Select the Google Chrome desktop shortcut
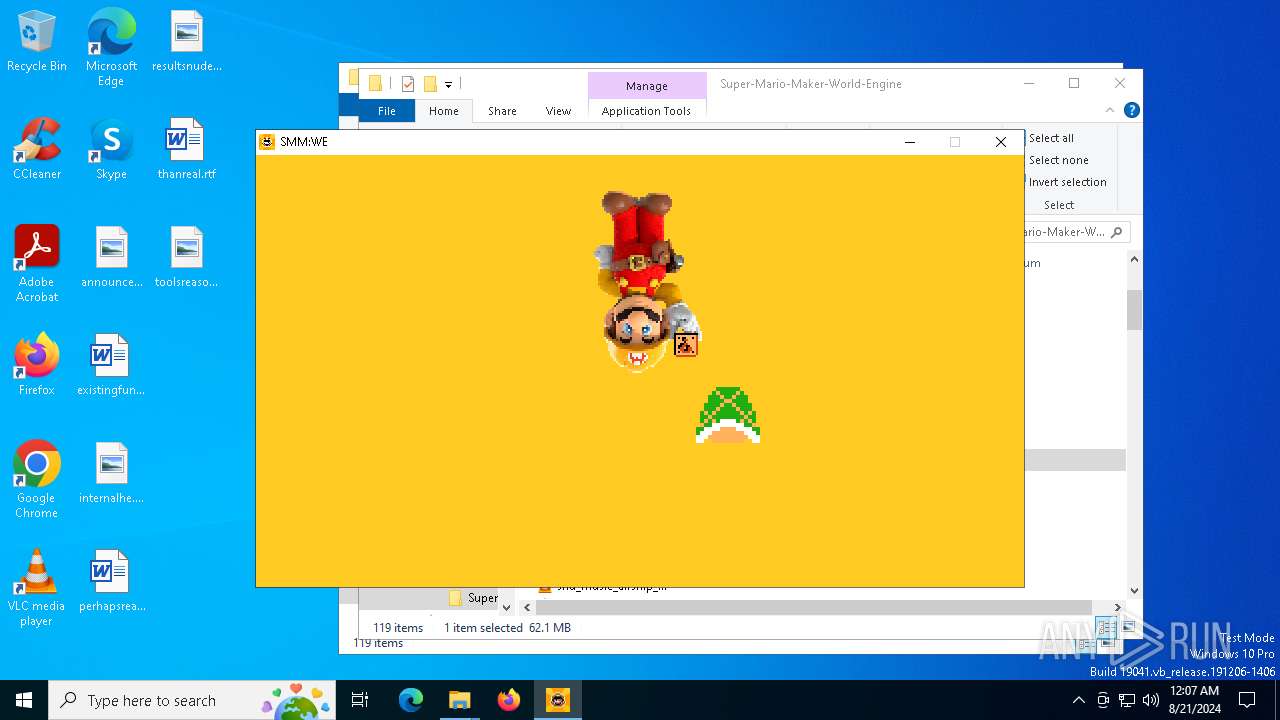 (x=37, y=480)
